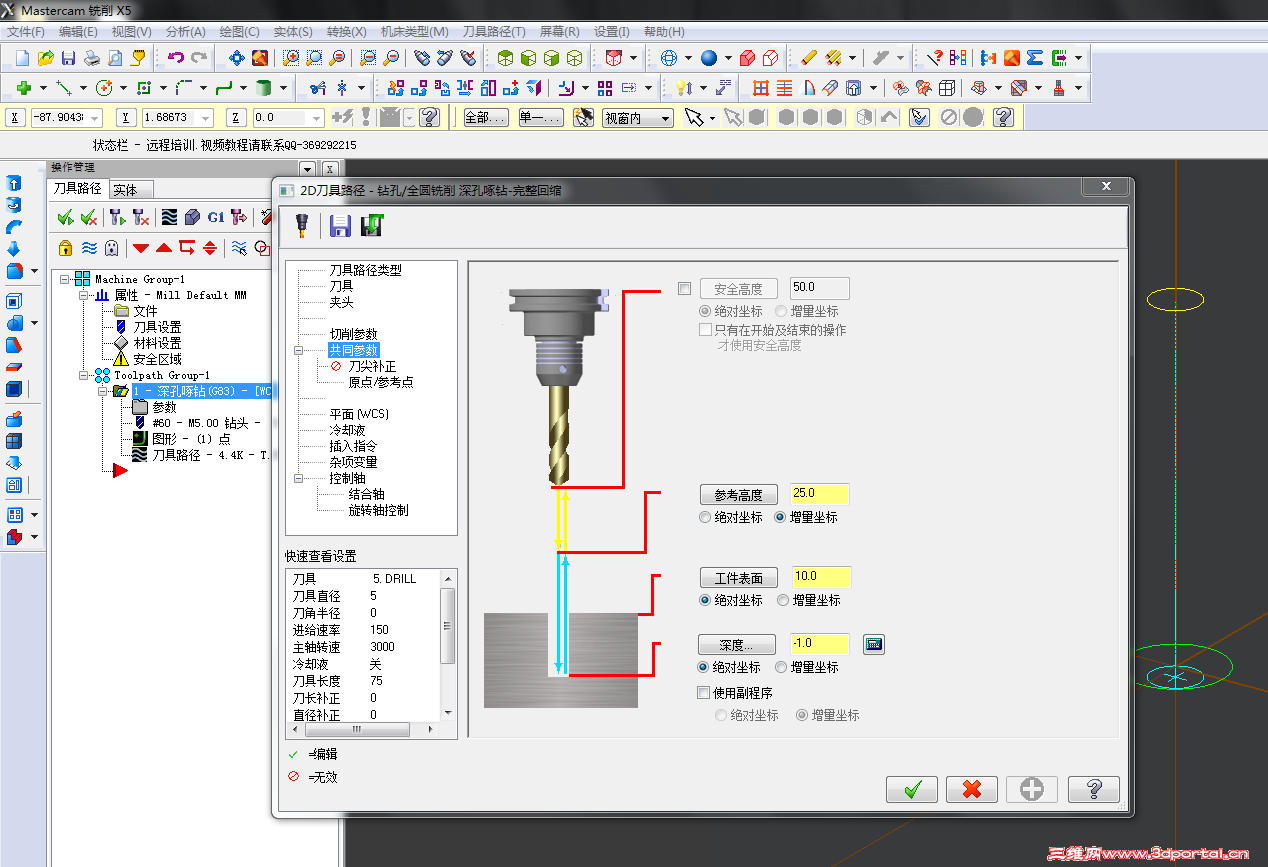
Task: Enable the 安全高度 checkbox
Action: coord(684,289)
